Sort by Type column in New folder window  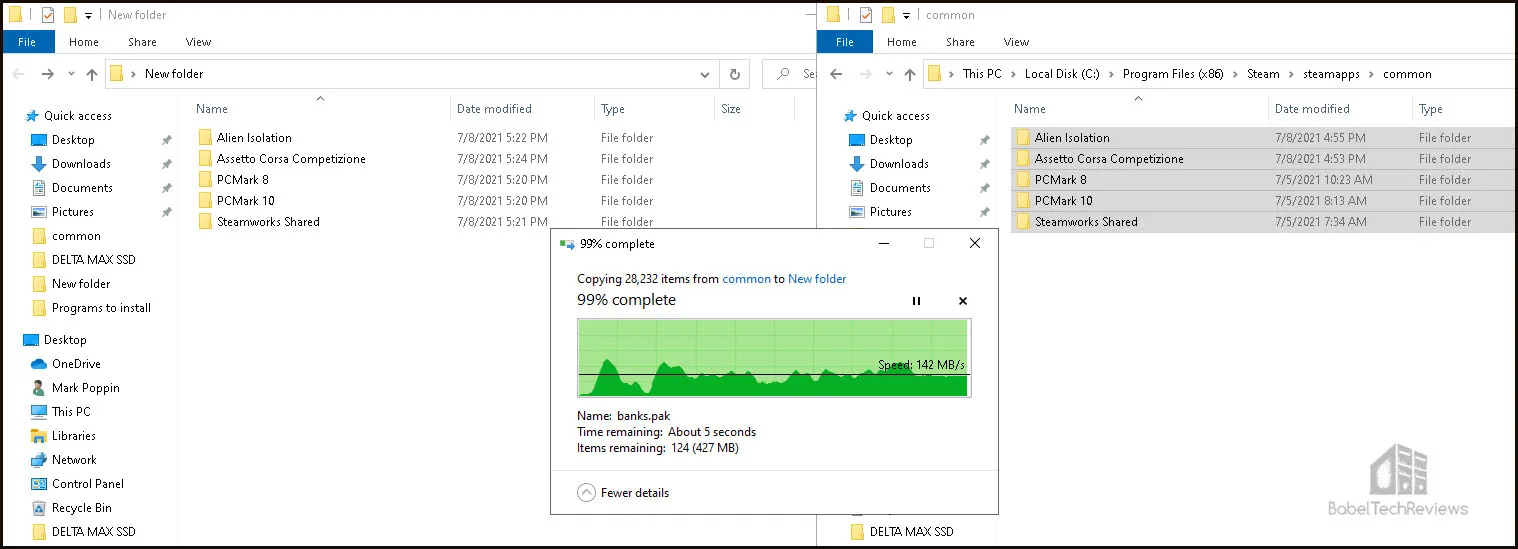point(613,109)
